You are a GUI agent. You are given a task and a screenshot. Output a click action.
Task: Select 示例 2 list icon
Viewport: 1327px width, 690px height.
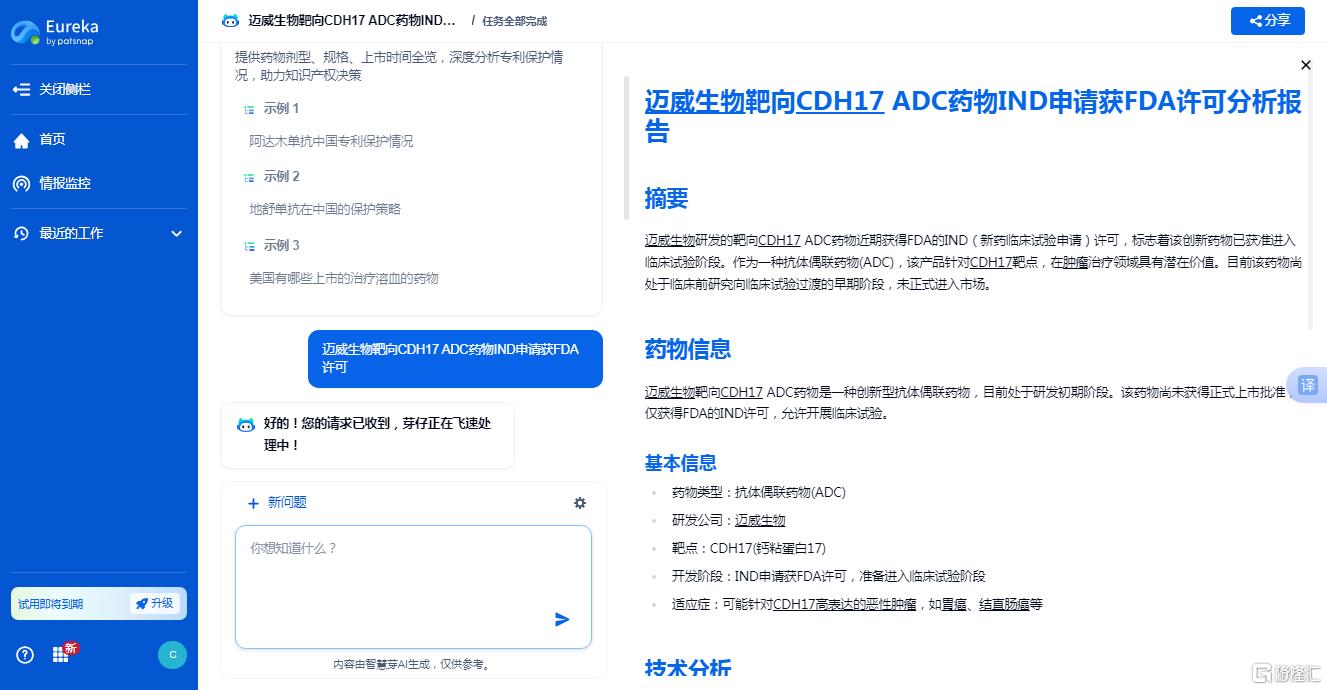(249, 177)
